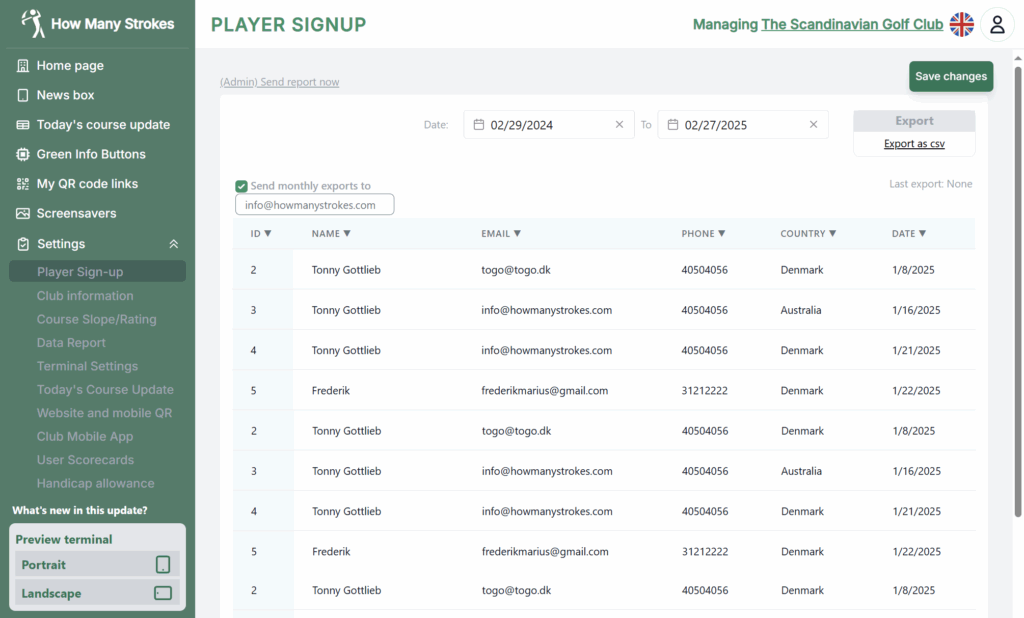Open Club information settings
The image size is (1024, 618).
tap(85, 296)
